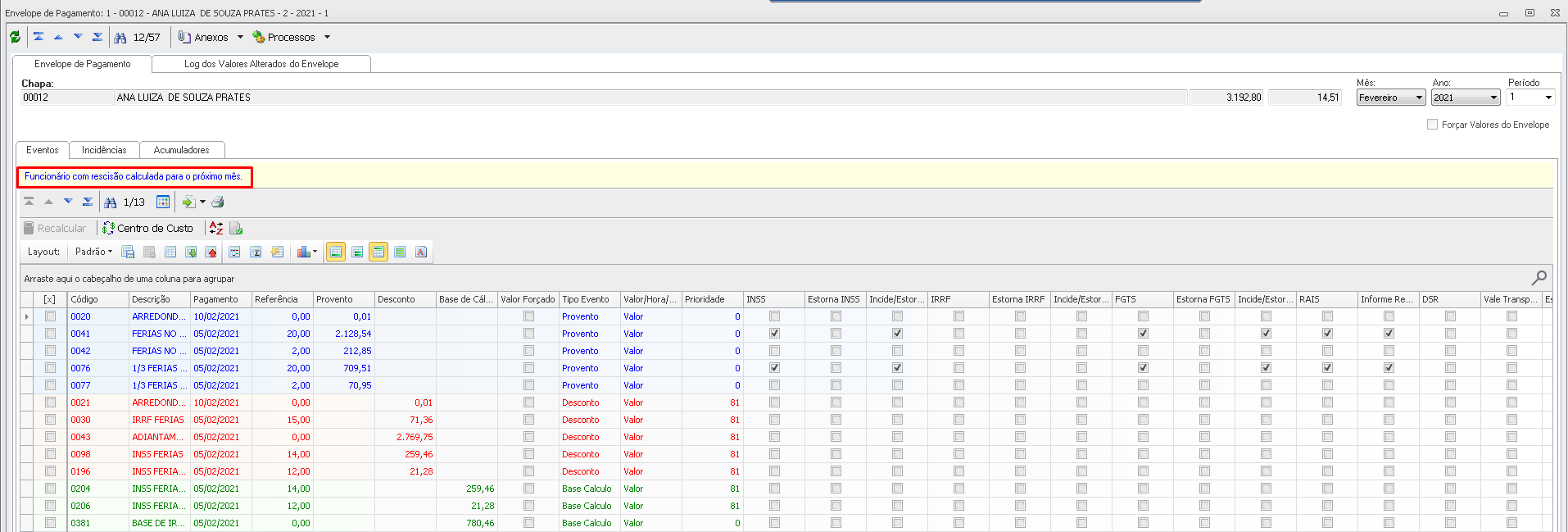The image size is (1568, 532).
Task: Expand the chart icon dropdown arrow
Action: tap(315, 252)
